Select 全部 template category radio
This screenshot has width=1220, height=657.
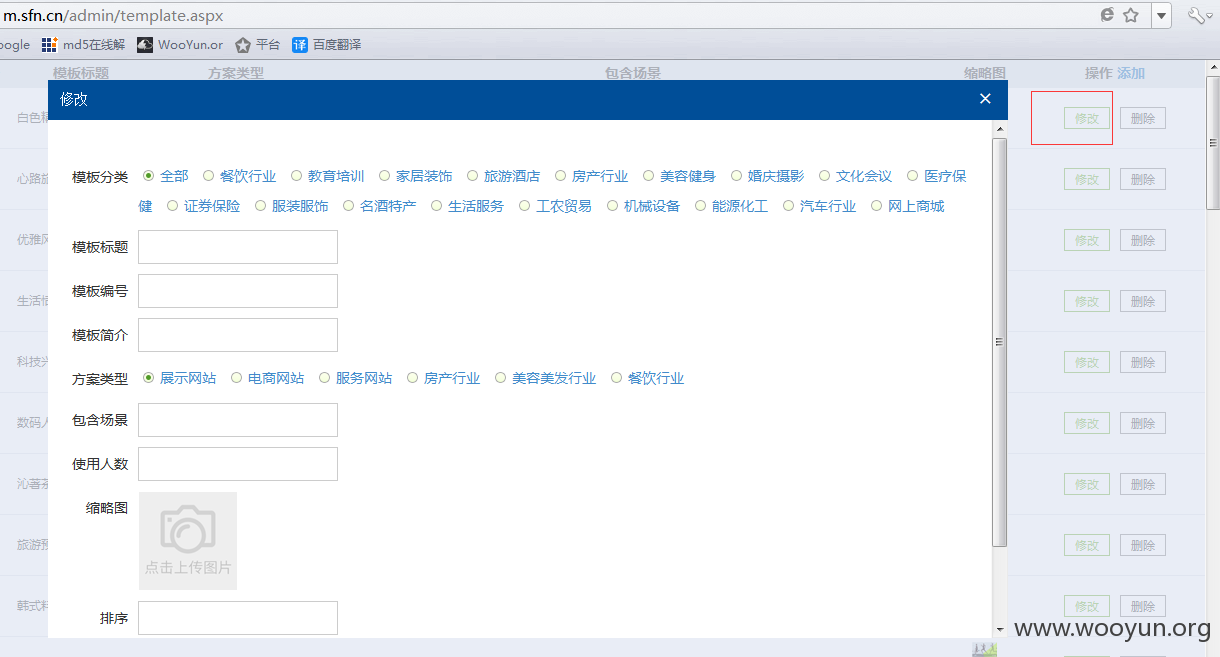point(149,176)
